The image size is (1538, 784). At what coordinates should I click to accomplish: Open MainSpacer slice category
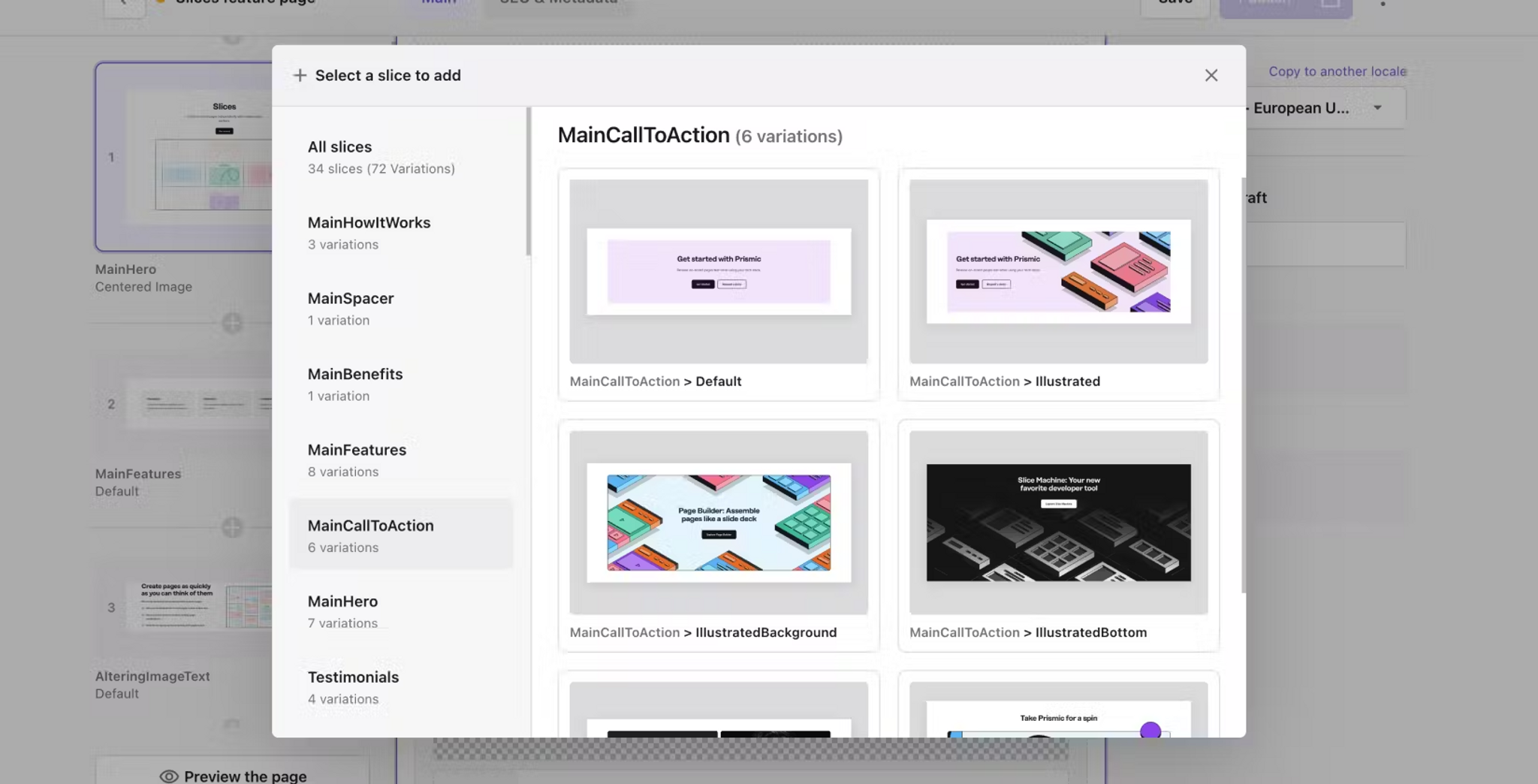(401, 309)
